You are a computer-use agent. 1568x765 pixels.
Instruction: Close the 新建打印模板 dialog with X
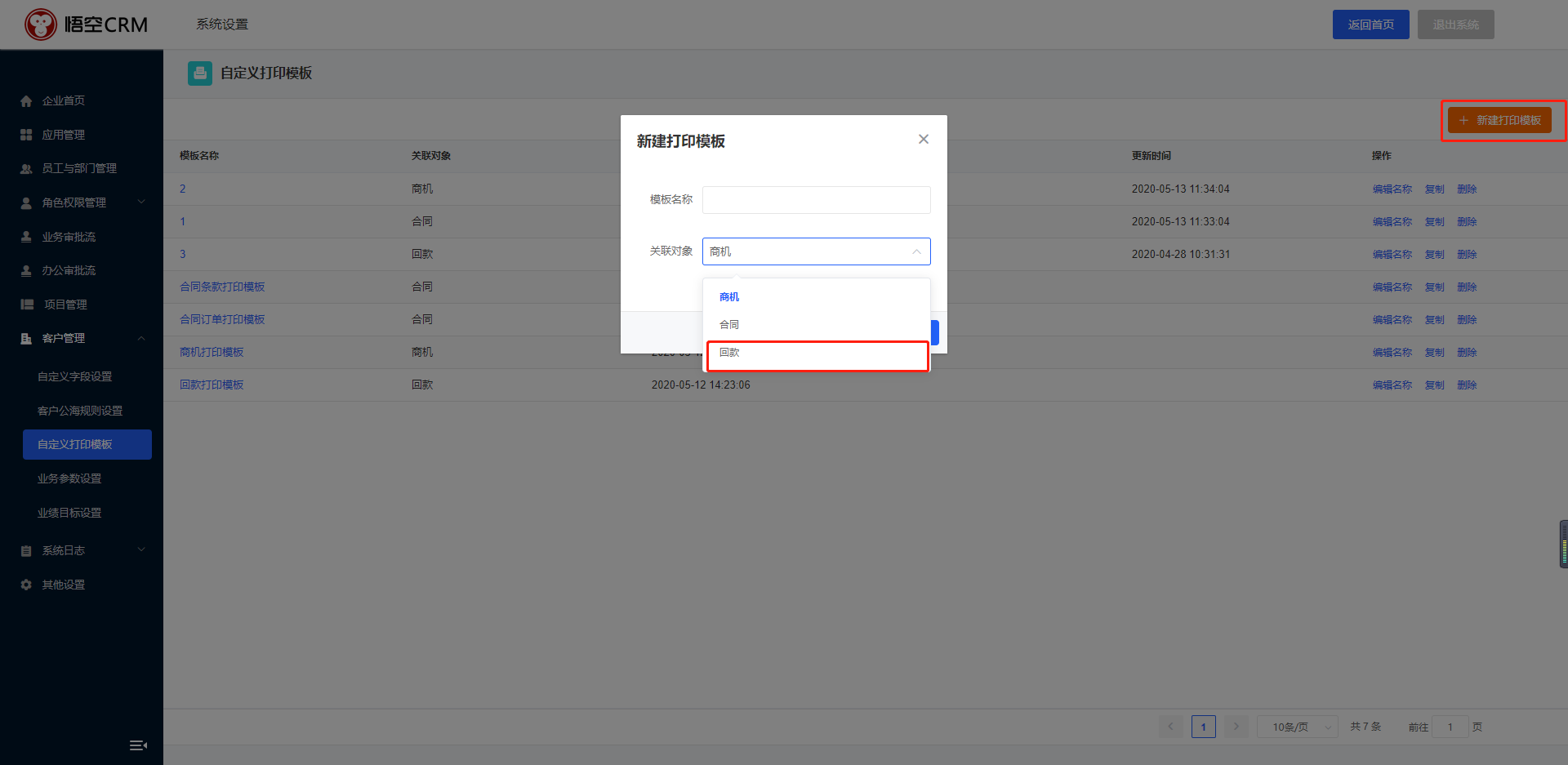pos(924,140)
